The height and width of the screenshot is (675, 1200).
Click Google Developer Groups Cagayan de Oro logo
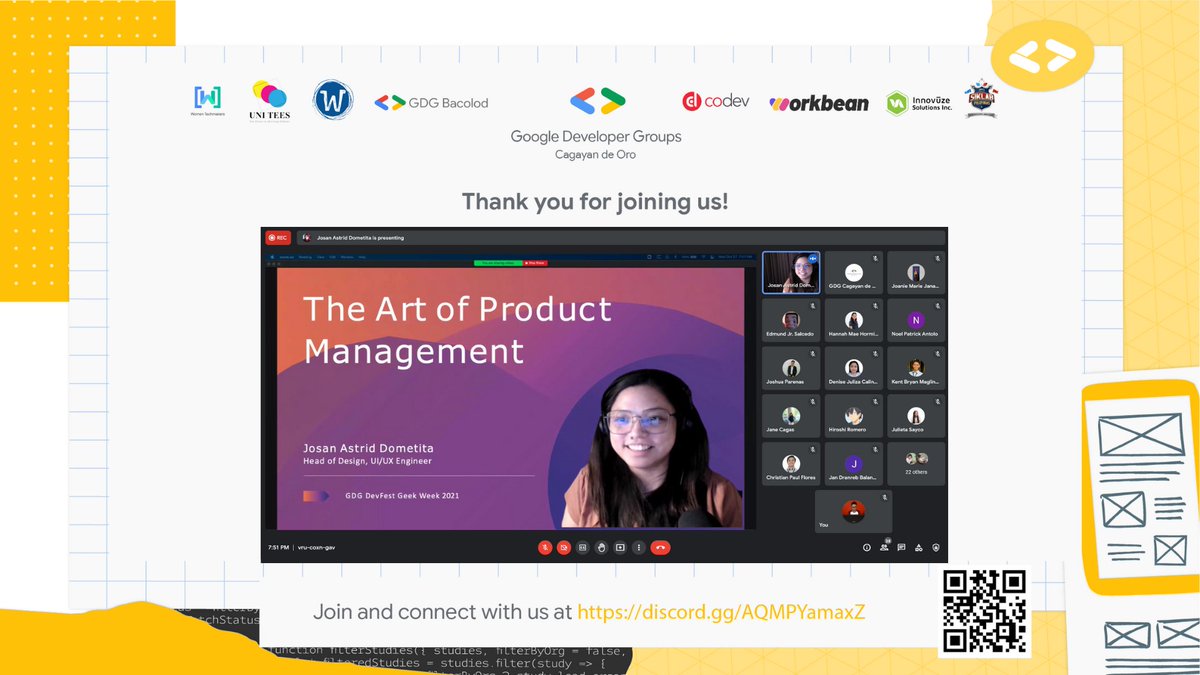(596, 124)
